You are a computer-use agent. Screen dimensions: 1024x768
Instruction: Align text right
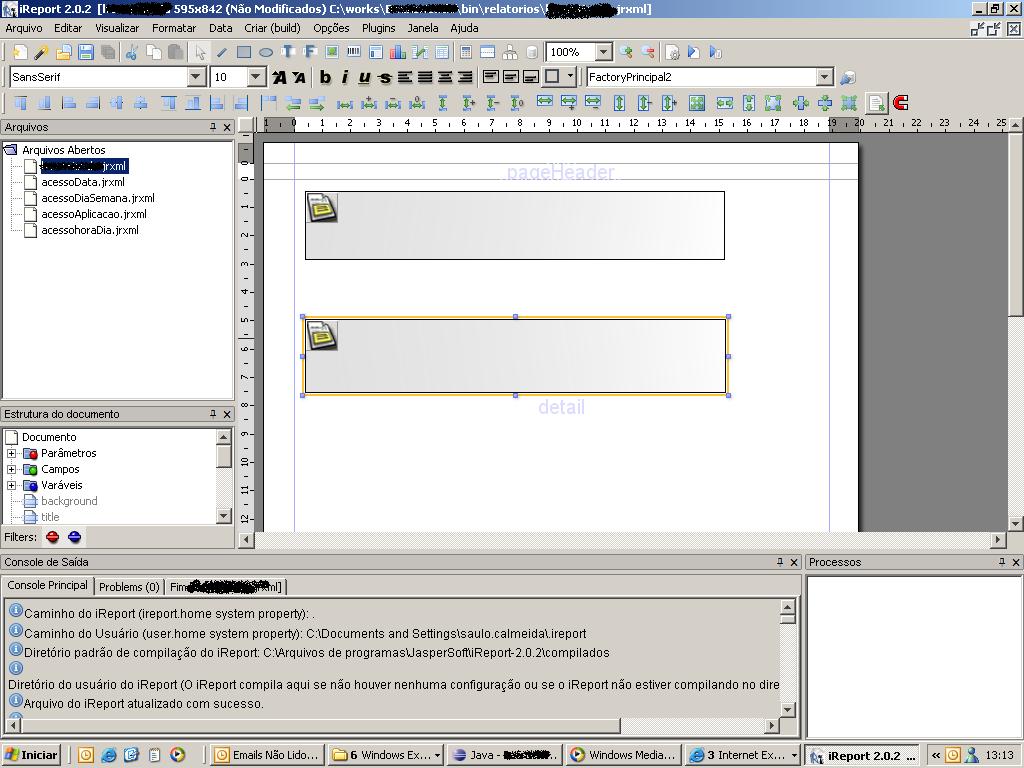coord(465,77)
